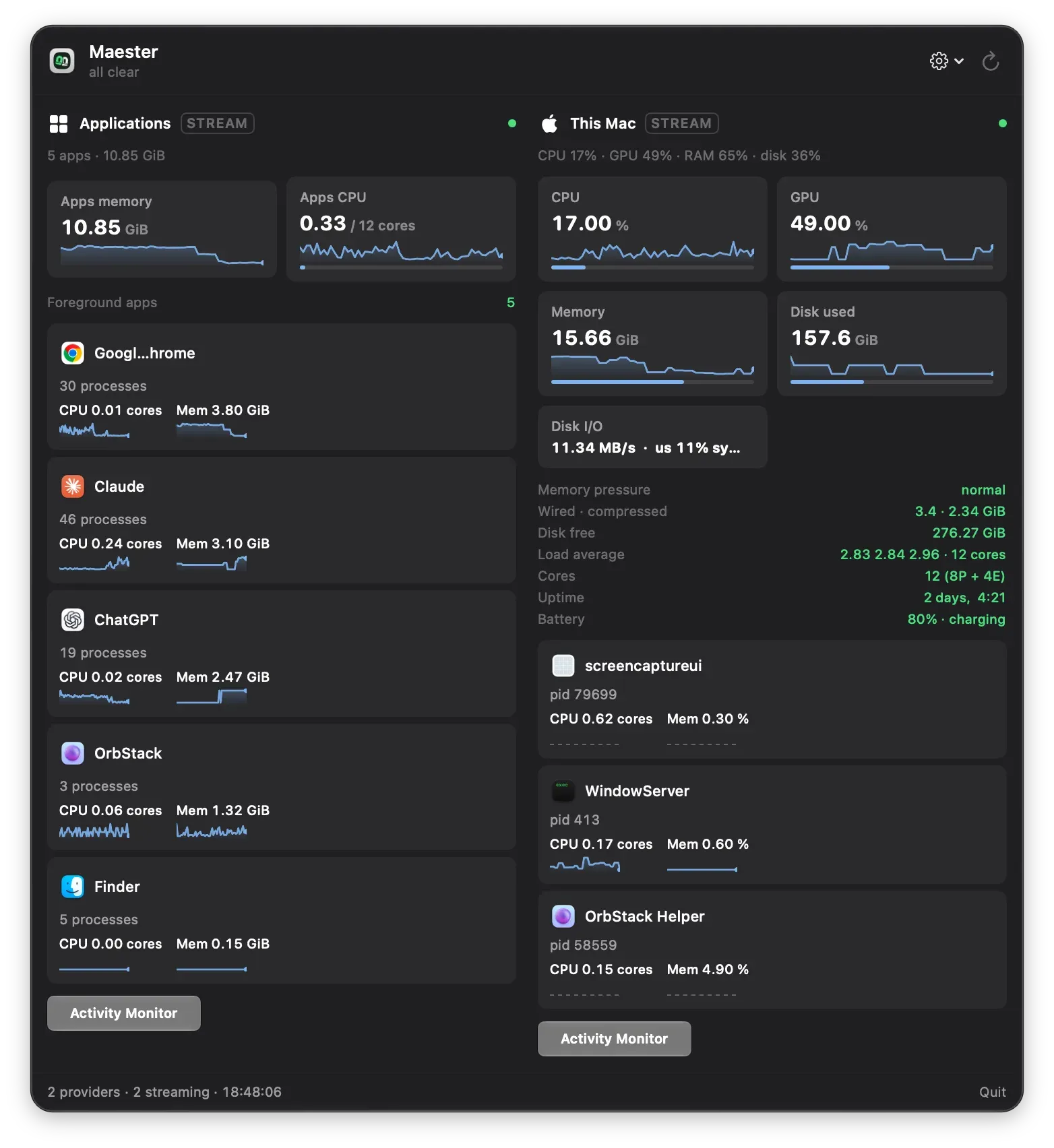Click the Maester app logo icon

(62, 61)
